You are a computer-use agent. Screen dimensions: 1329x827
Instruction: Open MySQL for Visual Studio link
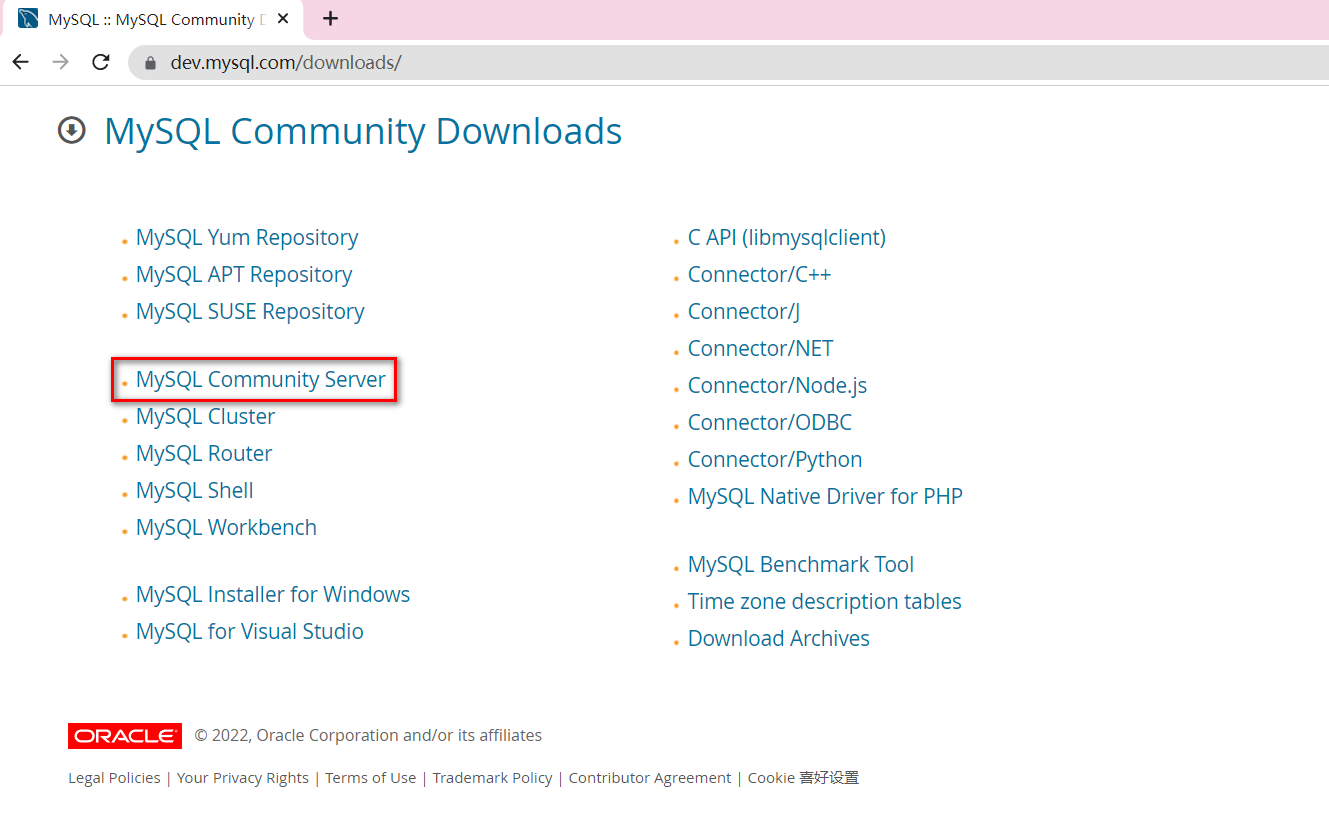pos(250,632)
